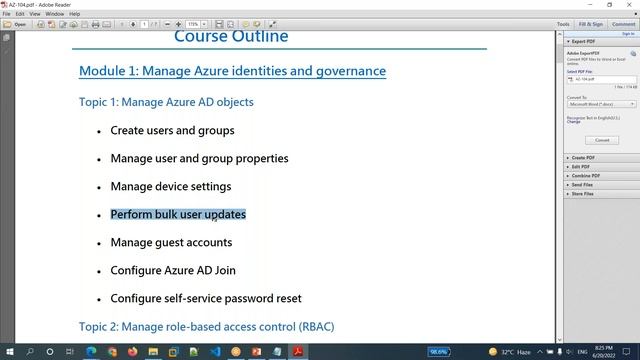Select the sticky note comment tool
The image size is (640, 360).
(246, 24)
